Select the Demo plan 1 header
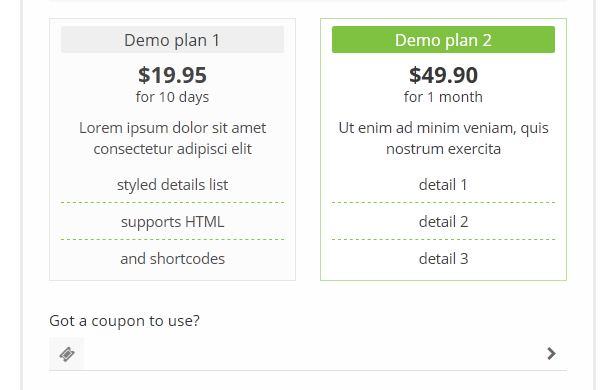The image size is (616, 390). pyautogui.click(x=172, y=40)
